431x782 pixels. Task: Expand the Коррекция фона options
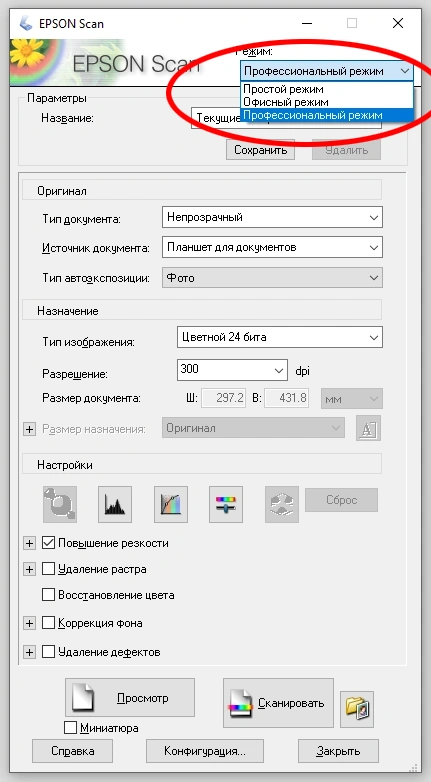(29, 623)
